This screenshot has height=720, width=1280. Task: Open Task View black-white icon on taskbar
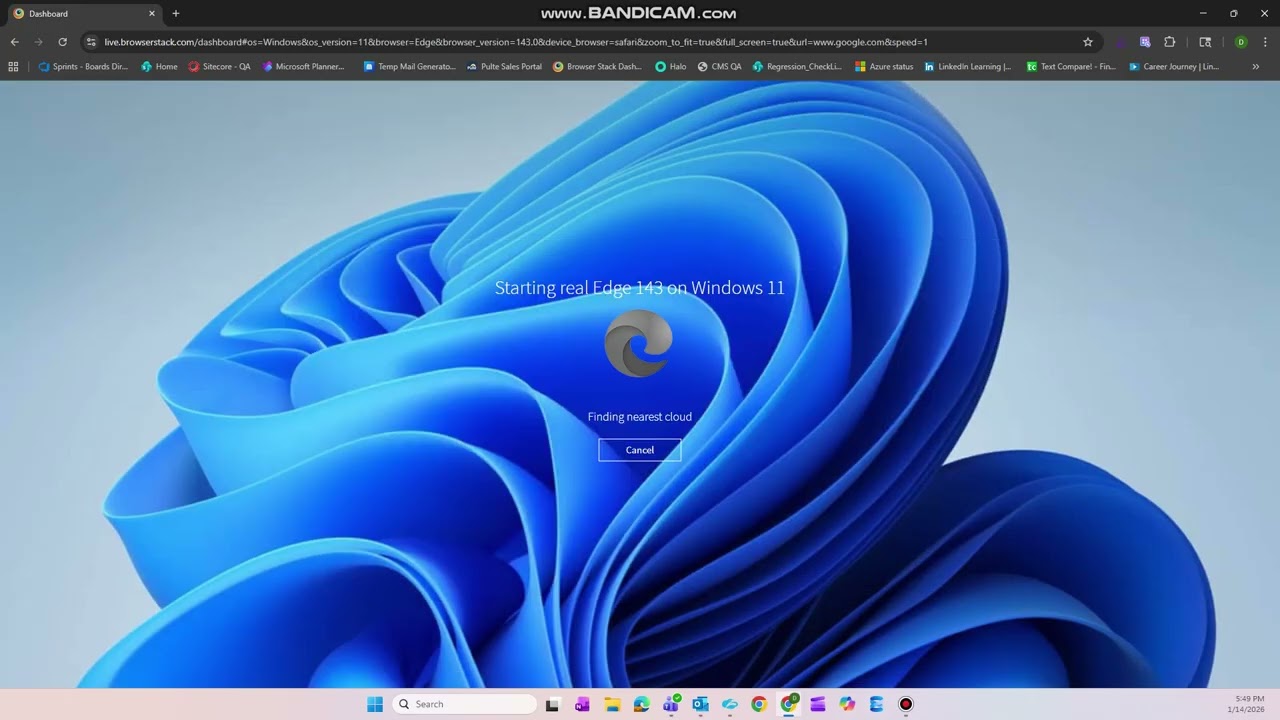click(x=552, y=704)
